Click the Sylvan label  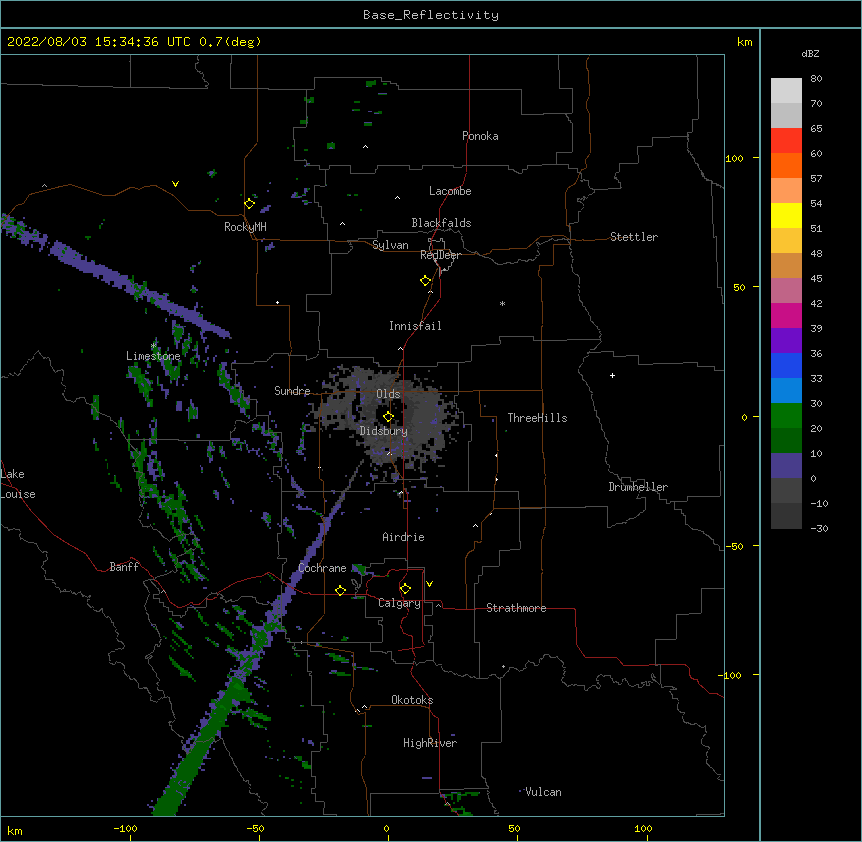pos(390,245)
